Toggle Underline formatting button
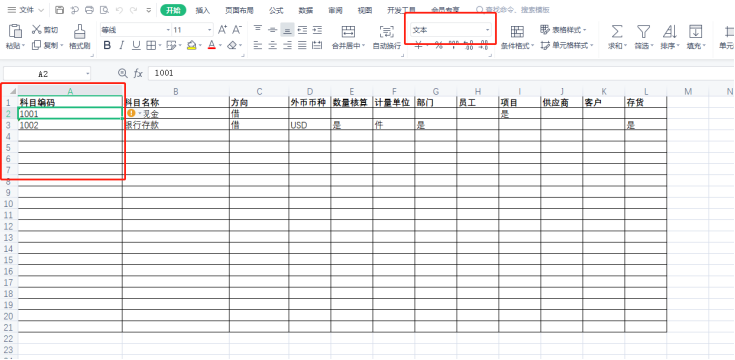Viewport: 735px width, 360px height. click(136, 45)
